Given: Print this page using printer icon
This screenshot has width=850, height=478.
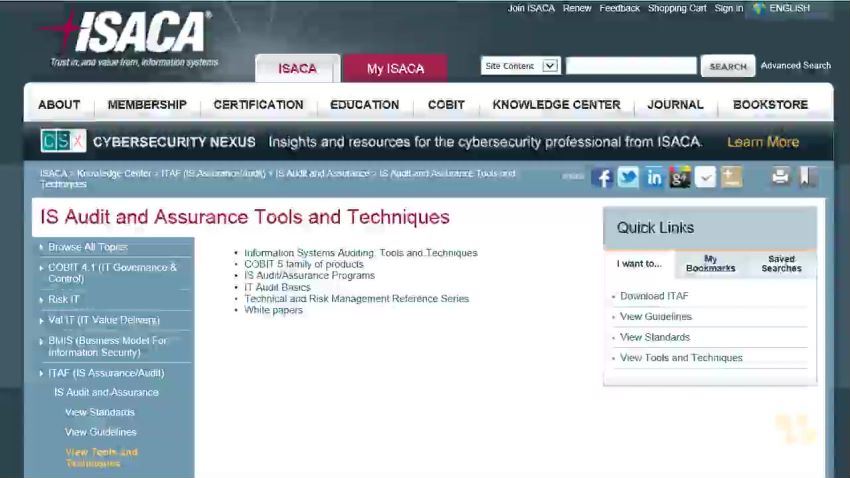Looking at the screenshot, I should (780, 176).
